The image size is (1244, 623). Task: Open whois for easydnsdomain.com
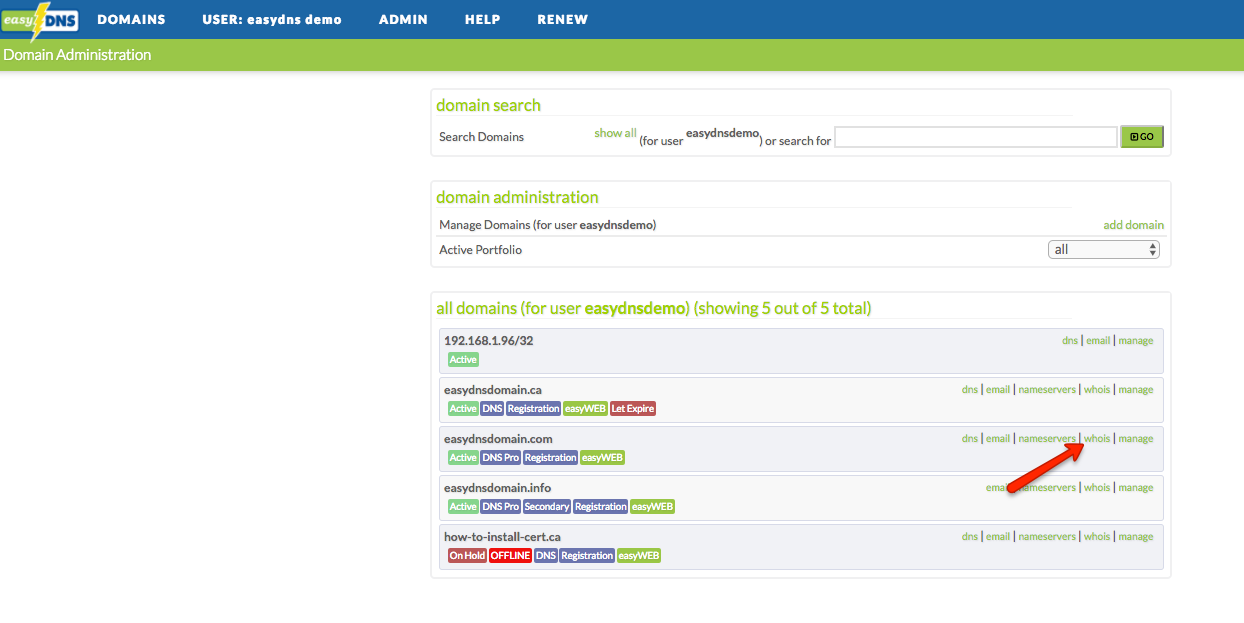click(x=1097, y=439)
